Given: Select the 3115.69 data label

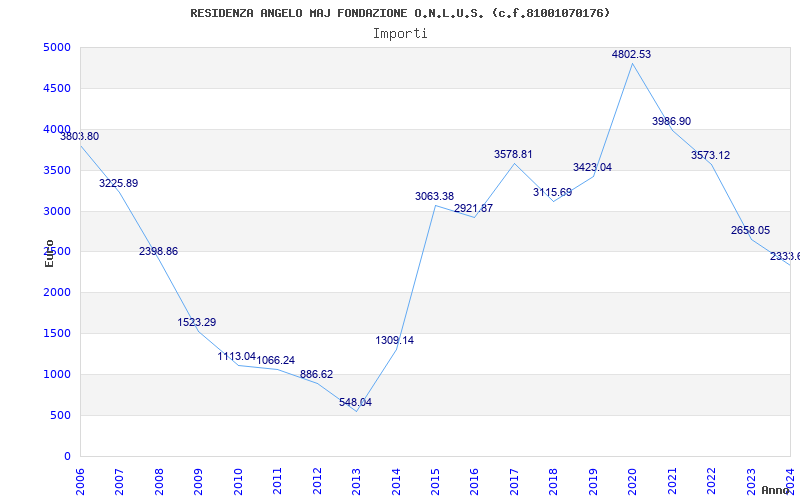Looking at the screenshot, I should tap(553, 192).
